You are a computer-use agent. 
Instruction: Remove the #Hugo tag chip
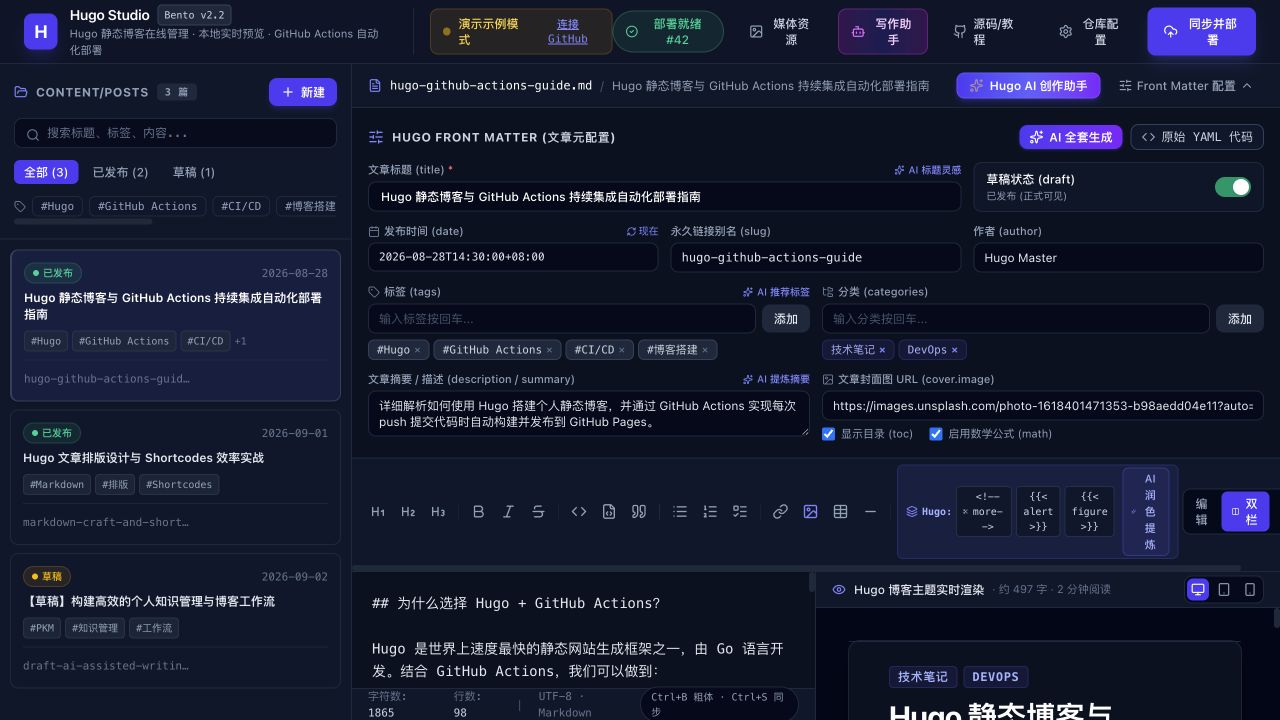coord(417,350)
